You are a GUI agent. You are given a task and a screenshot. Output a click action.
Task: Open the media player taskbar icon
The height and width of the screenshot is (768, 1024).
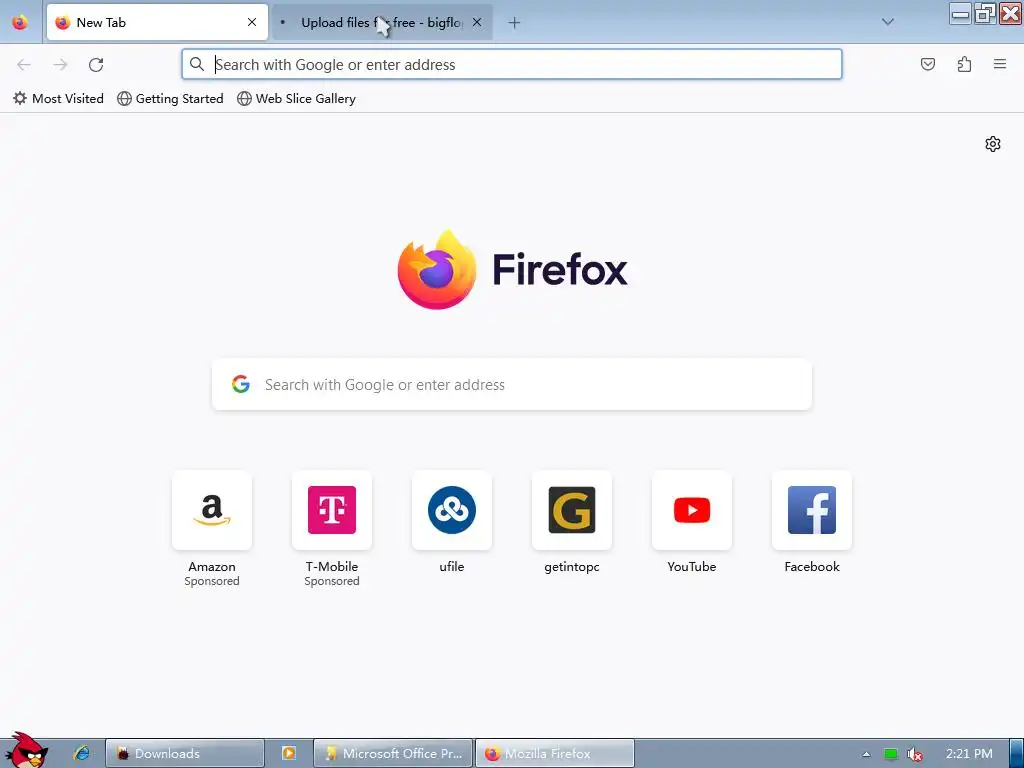pos(289,753)
